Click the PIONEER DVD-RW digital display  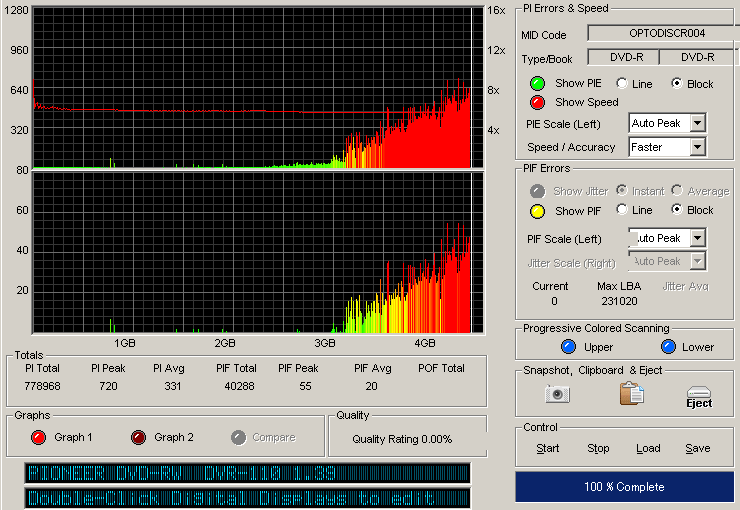(247, 473)
